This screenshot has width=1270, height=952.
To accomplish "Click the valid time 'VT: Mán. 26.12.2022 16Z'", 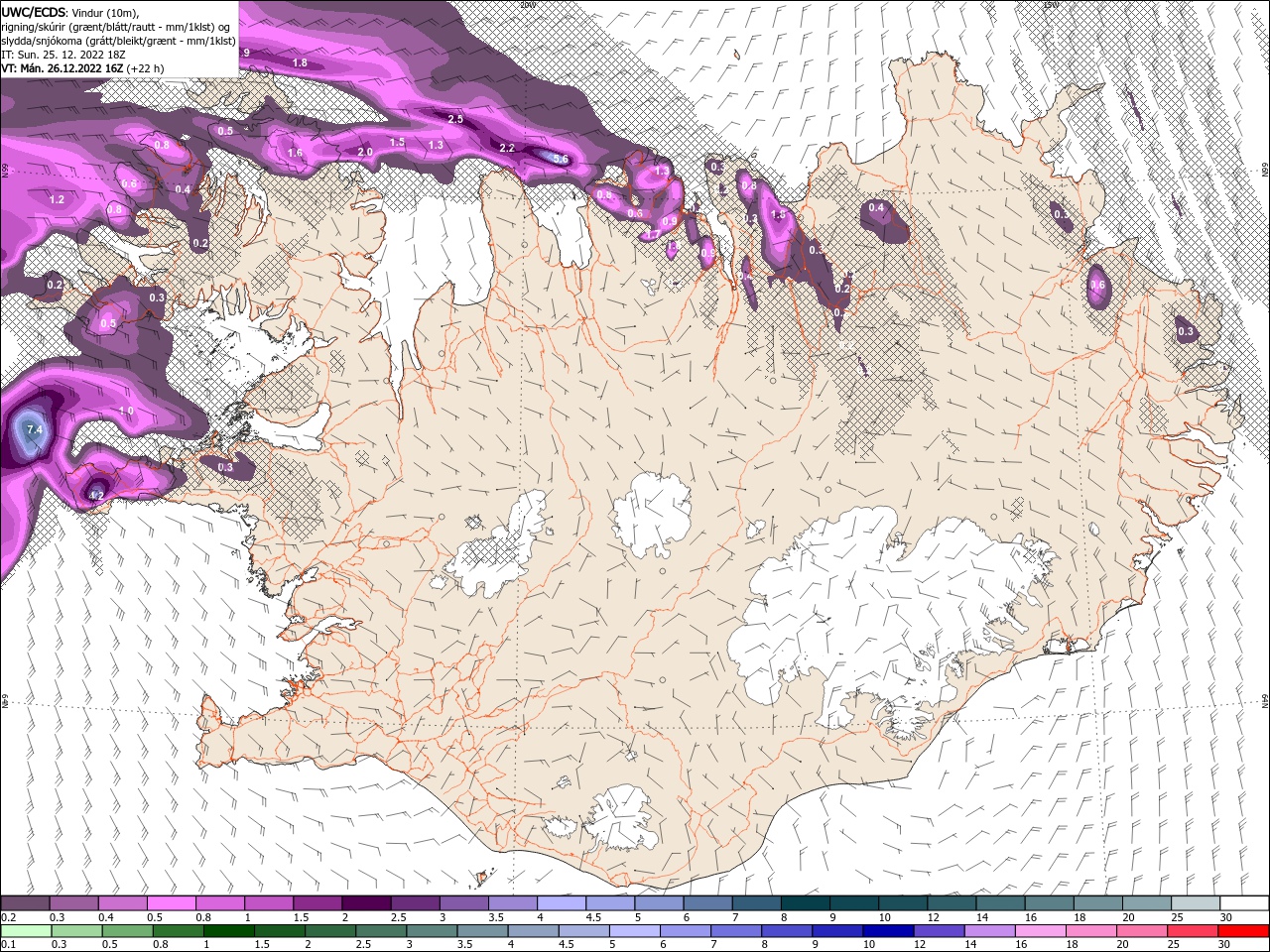I will 63,68.
